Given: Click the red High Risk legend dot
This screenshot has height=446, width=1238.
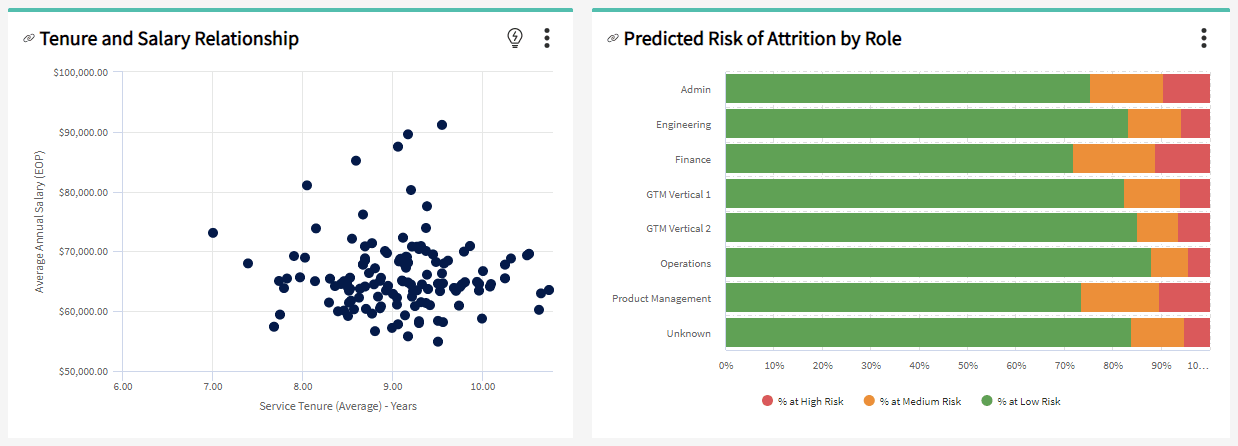Looking at the screenshot, I should coord(768,401).
